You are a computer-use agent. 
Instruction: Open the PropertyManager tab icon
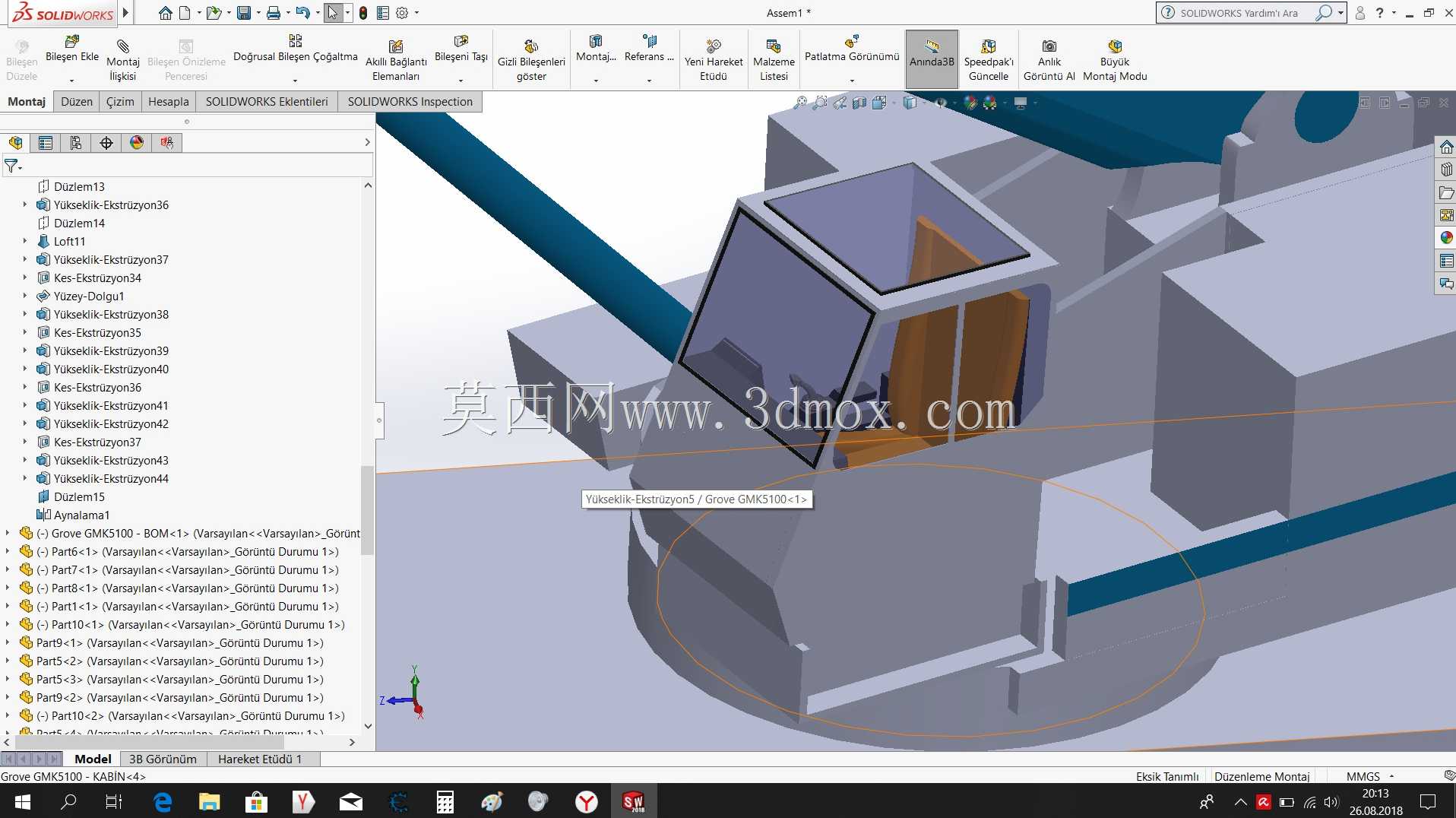coord(46,142)
